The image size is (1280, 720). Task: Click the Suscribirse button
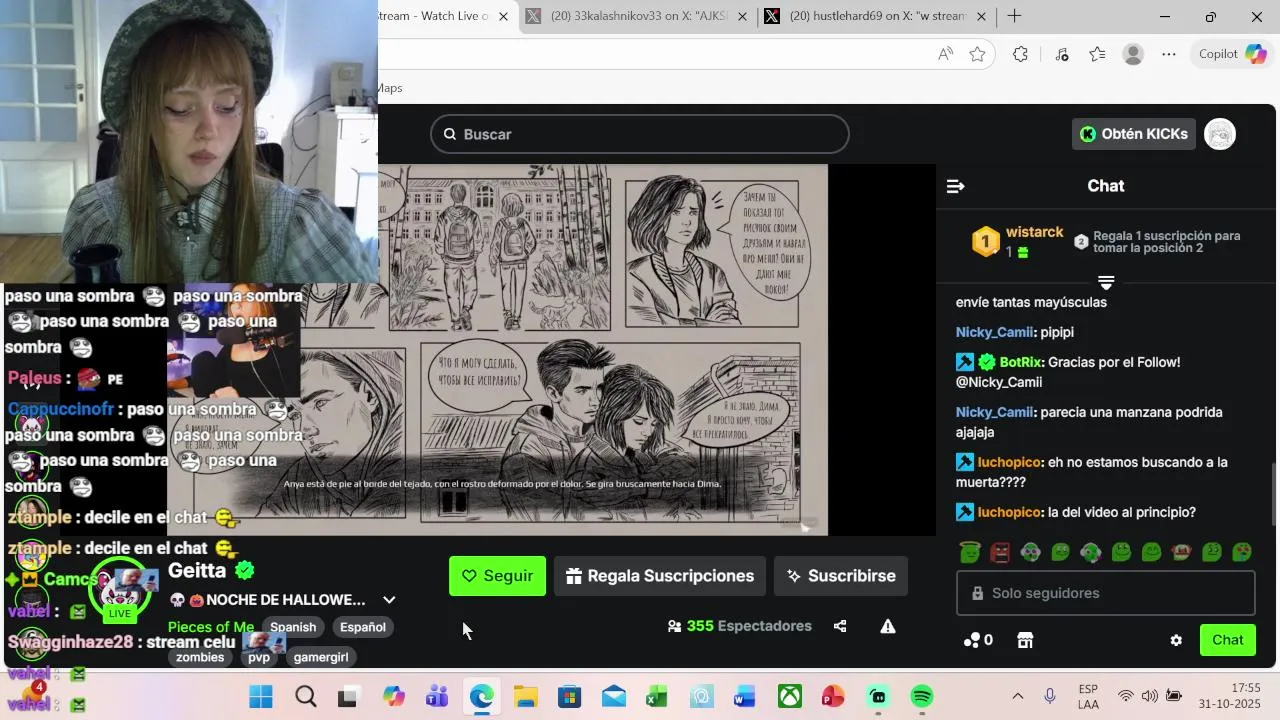[x=840, y=576]
